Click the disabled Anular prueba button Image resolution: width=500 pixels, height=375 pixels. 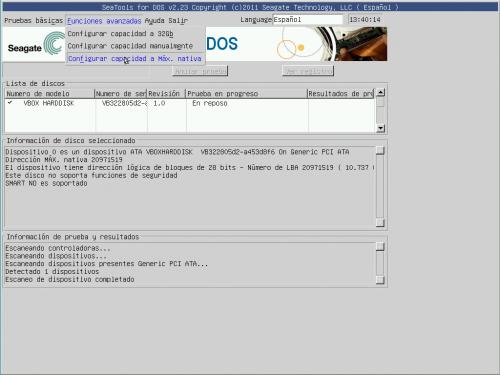coord(200,71)
